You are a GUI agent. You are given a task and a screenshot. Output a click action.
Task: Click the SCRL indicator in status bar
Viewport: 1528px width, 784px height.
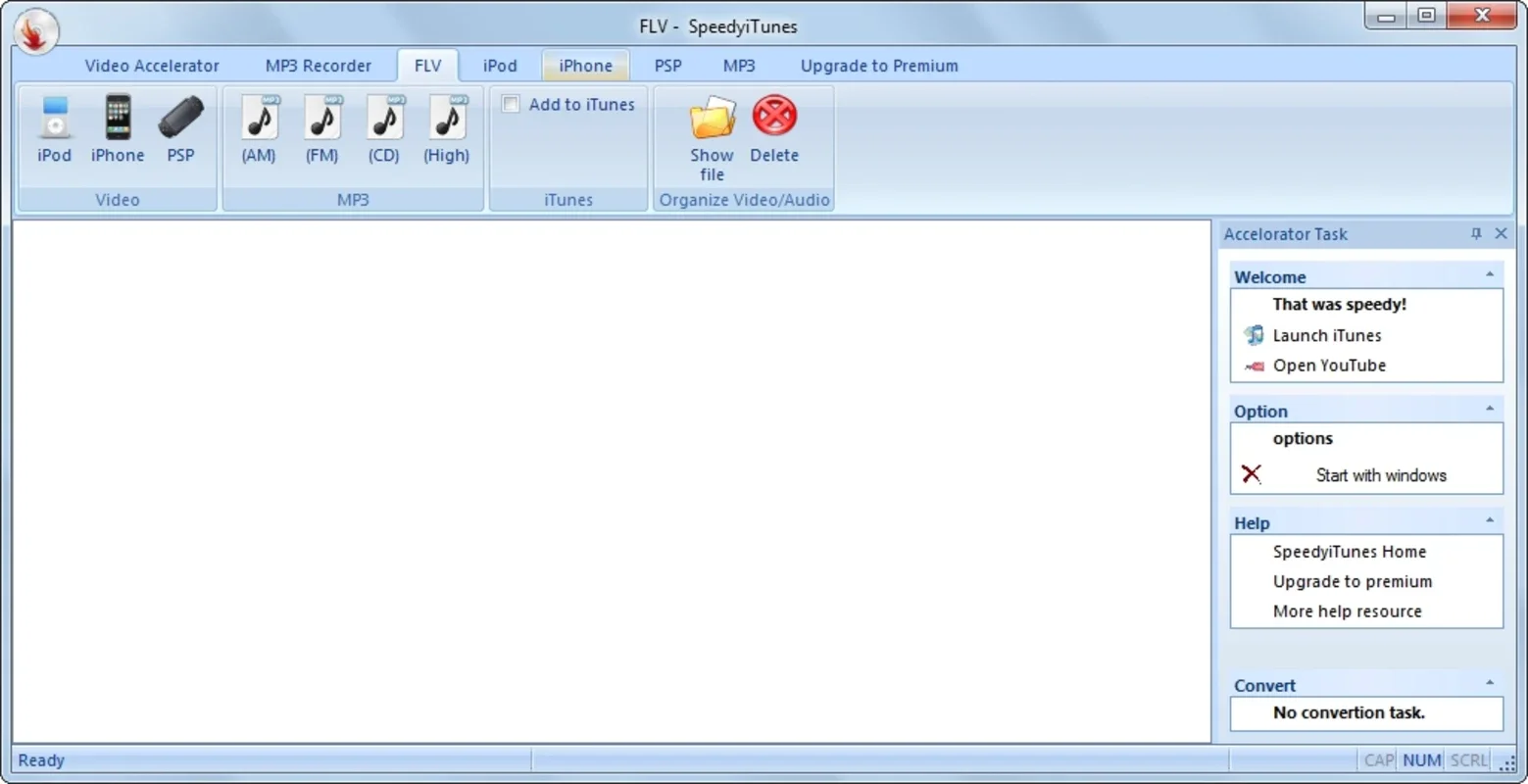[1469, 760]
